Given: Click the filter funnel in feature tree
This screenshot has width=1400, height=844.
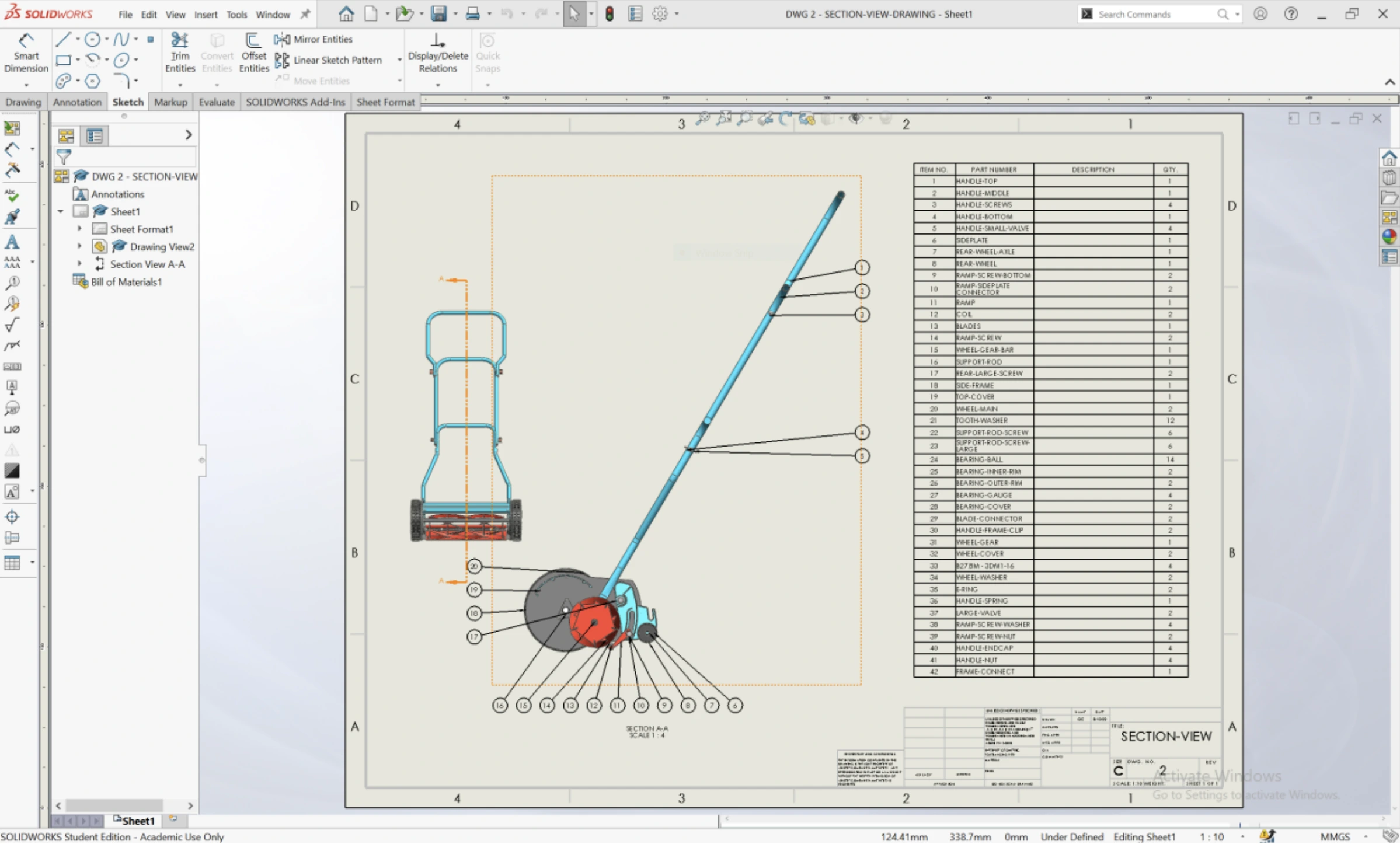Looking at the screenshot, I should [64, 156].
